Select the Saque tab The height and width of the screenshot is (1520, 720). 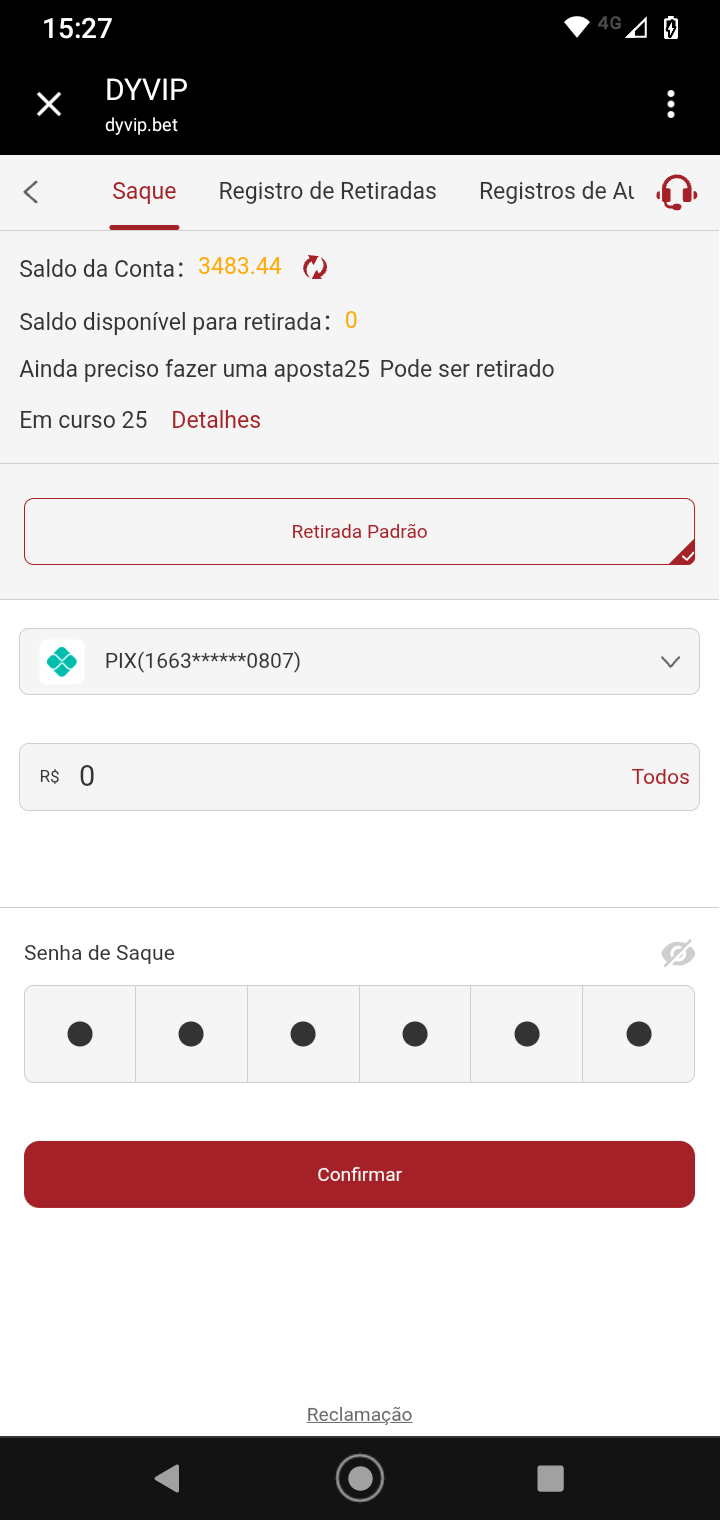(144, 191)
